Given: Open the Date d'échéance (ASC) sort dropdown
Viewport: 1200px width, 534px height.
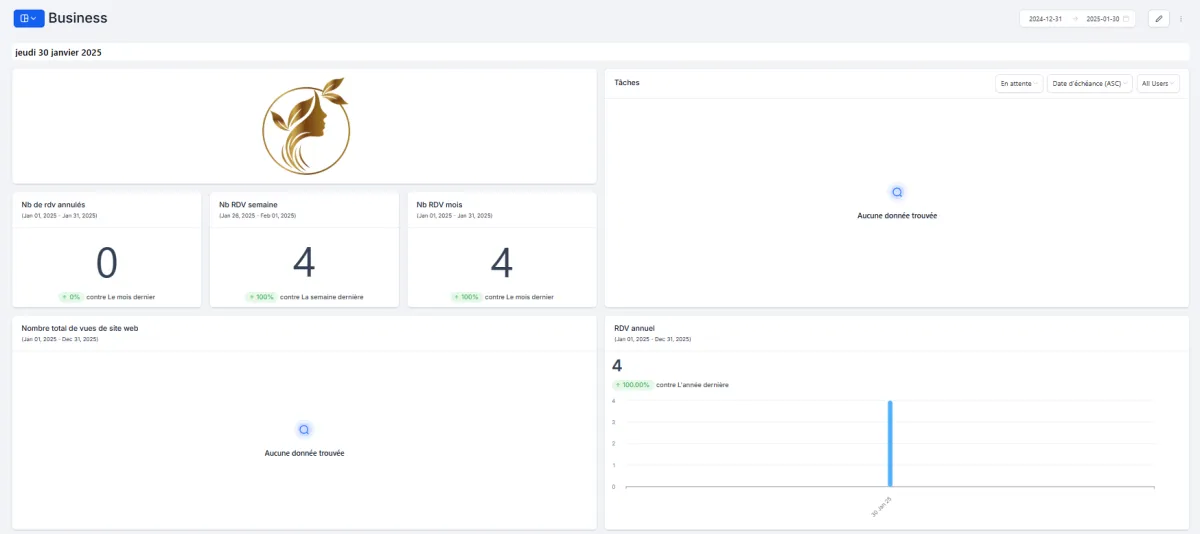Looking at the screenshot, I should point(1089,84).
